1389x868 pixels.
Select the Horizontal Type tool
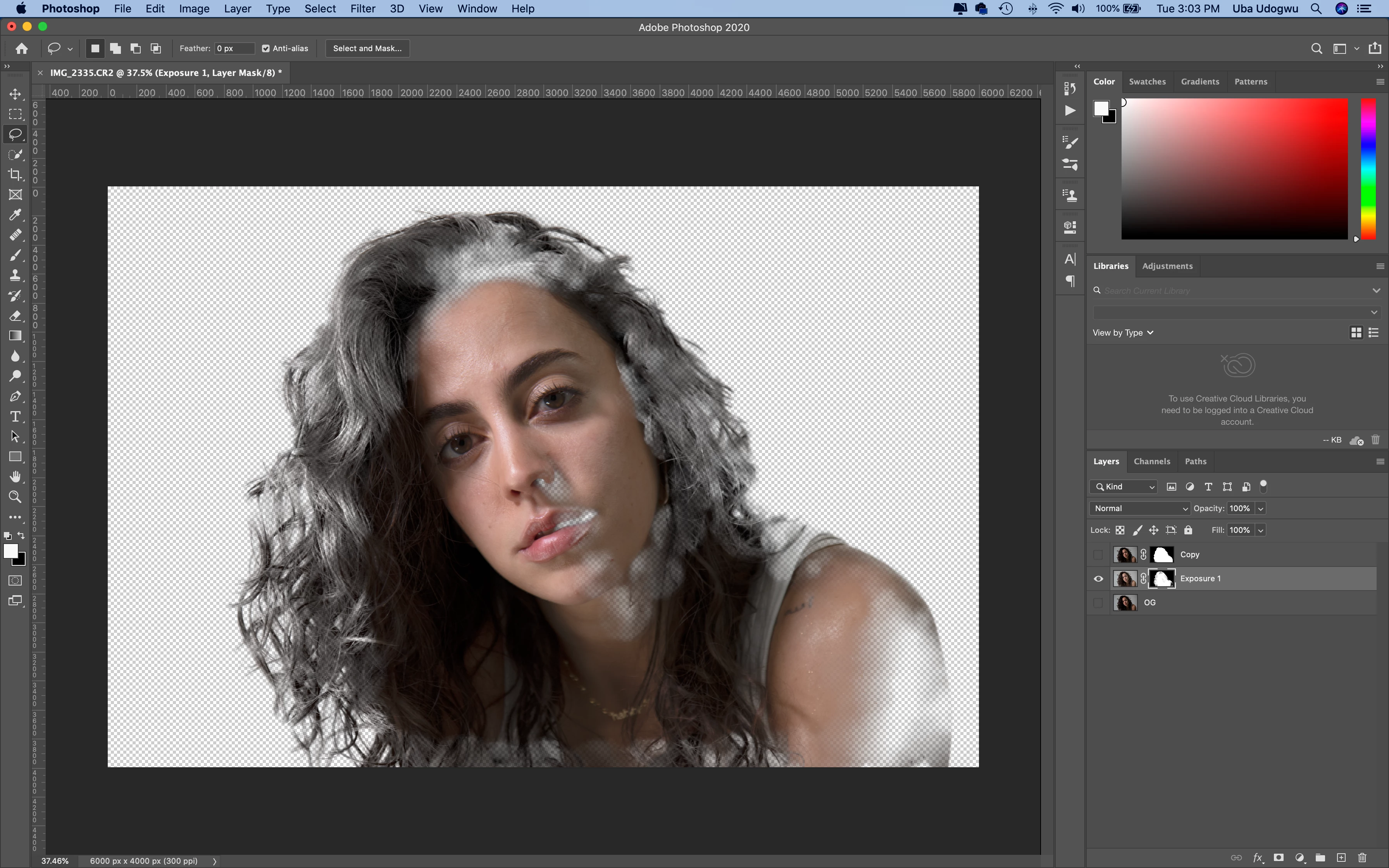(x=16, y=416)
